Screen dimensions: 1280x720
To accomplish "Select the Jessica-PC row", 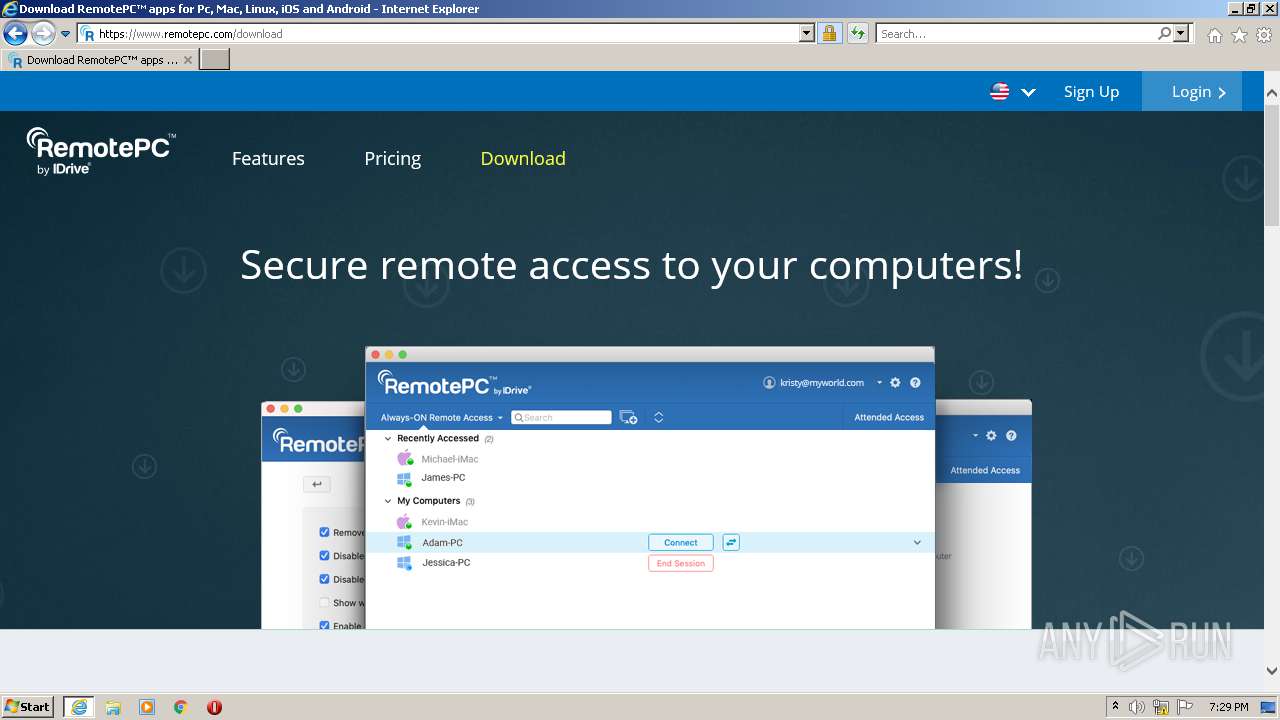I will click(650, 563).
